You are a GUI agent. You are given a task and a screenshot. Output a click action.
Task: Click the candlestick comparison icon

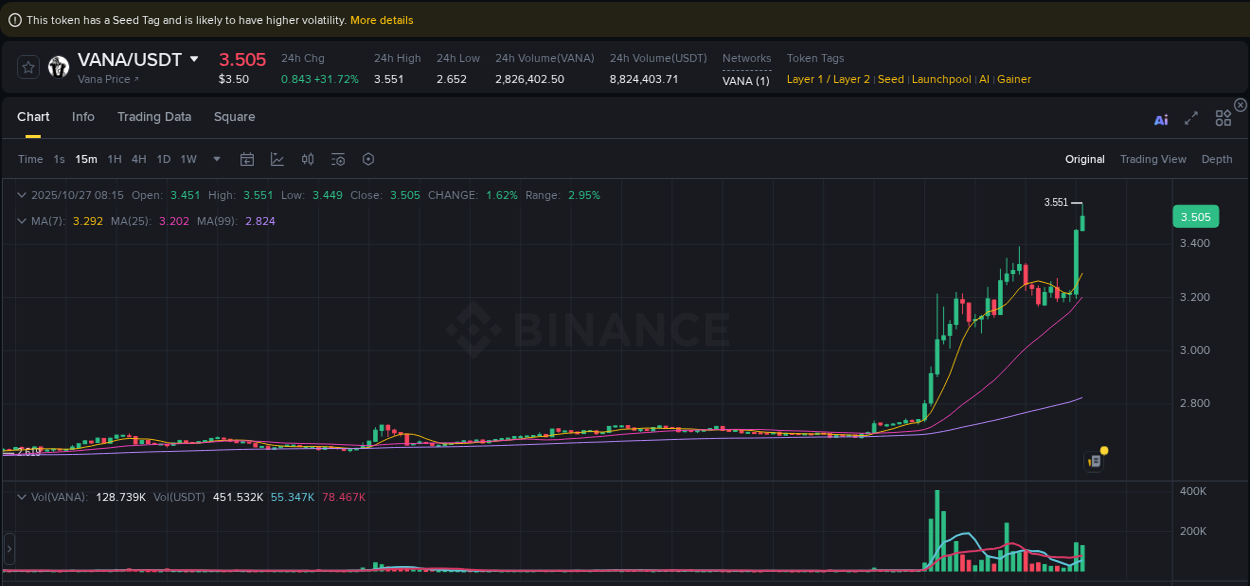pyautogui.click(x=308, y=159)
